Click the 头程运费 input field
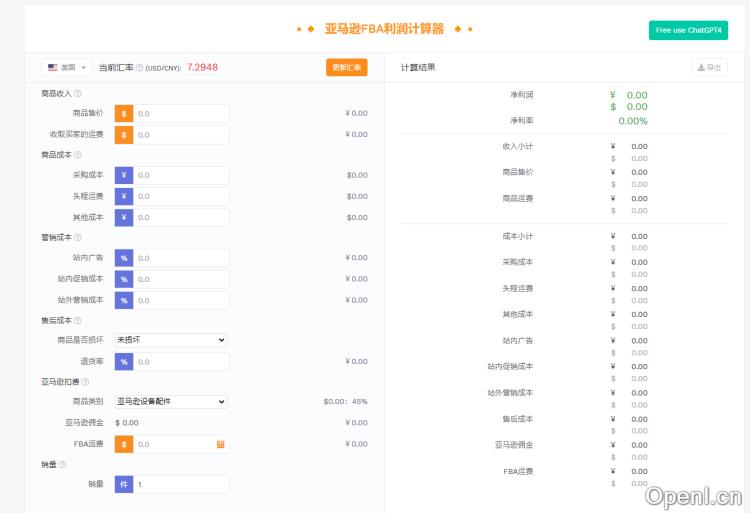Image resolution: width=750 pixels, height=513 pixels. point(181,196)
